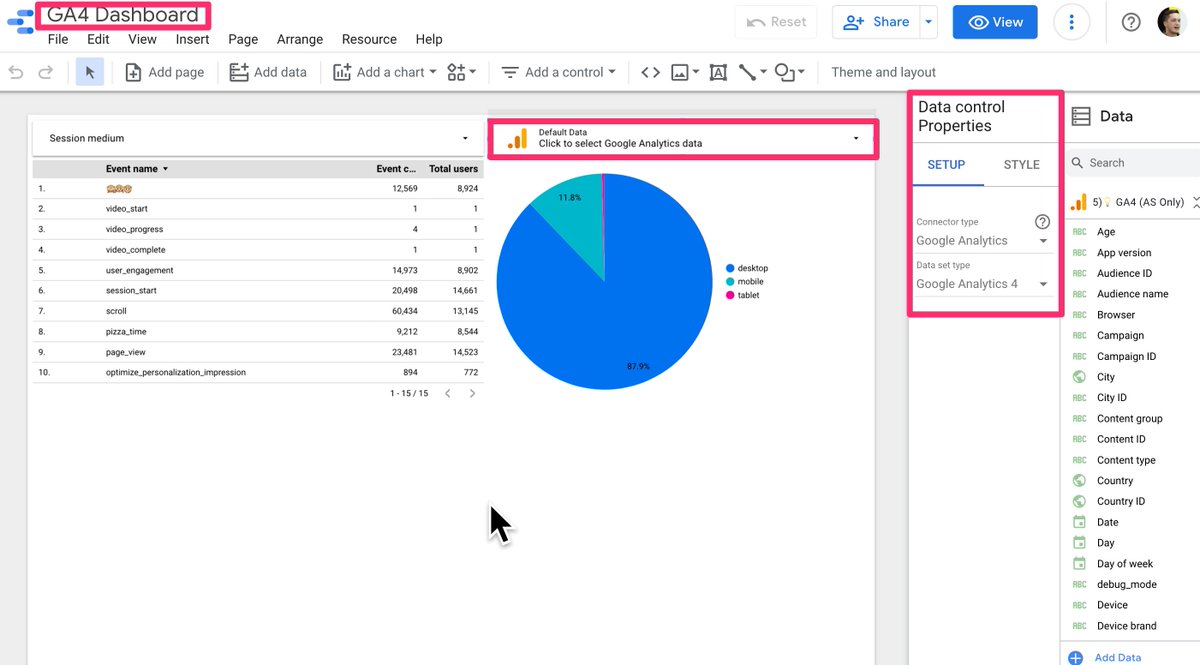This screenshot has width=1200, height=665.
Task: Open the community visualizations and components menu
Action: pyautogui.click(x=461, y=72)
